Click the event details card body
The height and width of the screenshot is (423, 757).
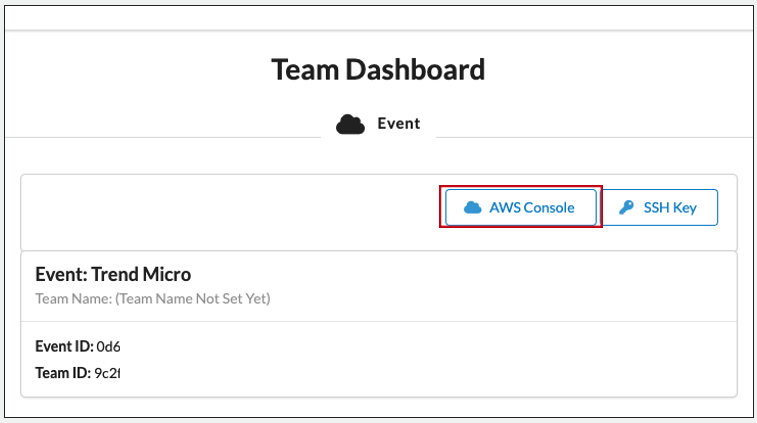click(378, 359)
